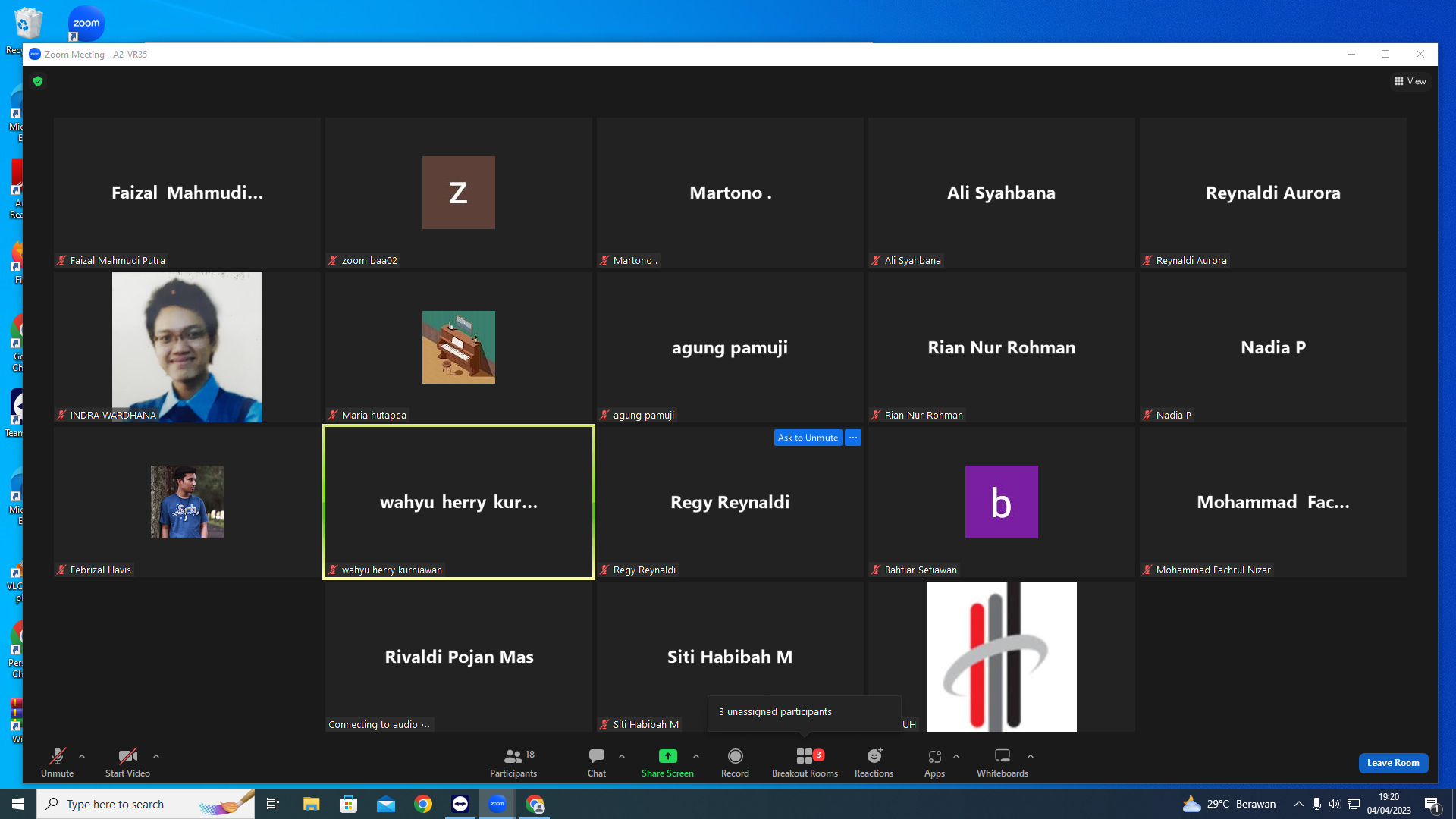Viewport: 1456px width, 819px height.
Task: Expand video settings arrow beside Start Video
Action: tap(156, 756)
